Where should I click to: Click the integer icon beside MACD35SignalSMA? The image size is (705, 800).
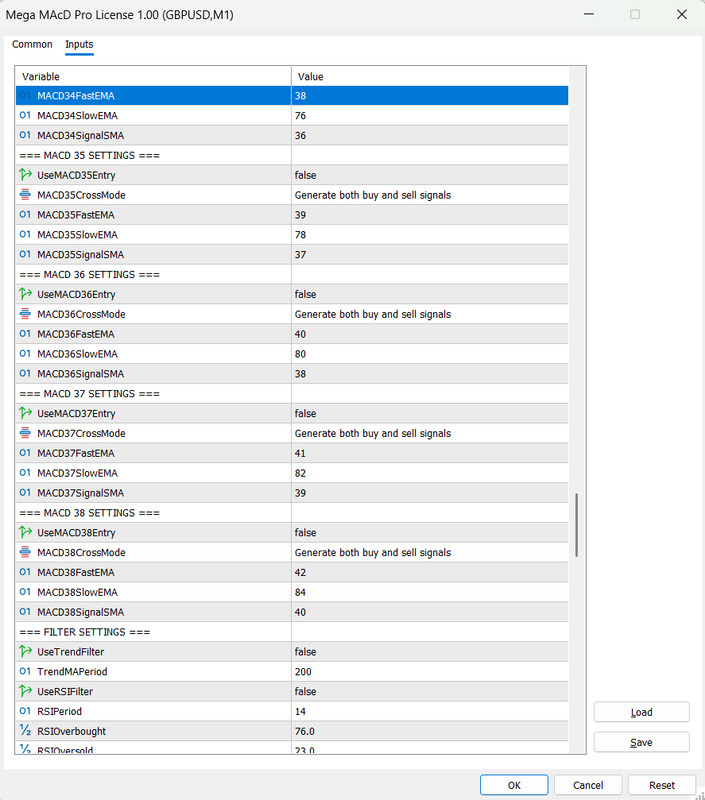pyautogui.click(x=25, y=255)
